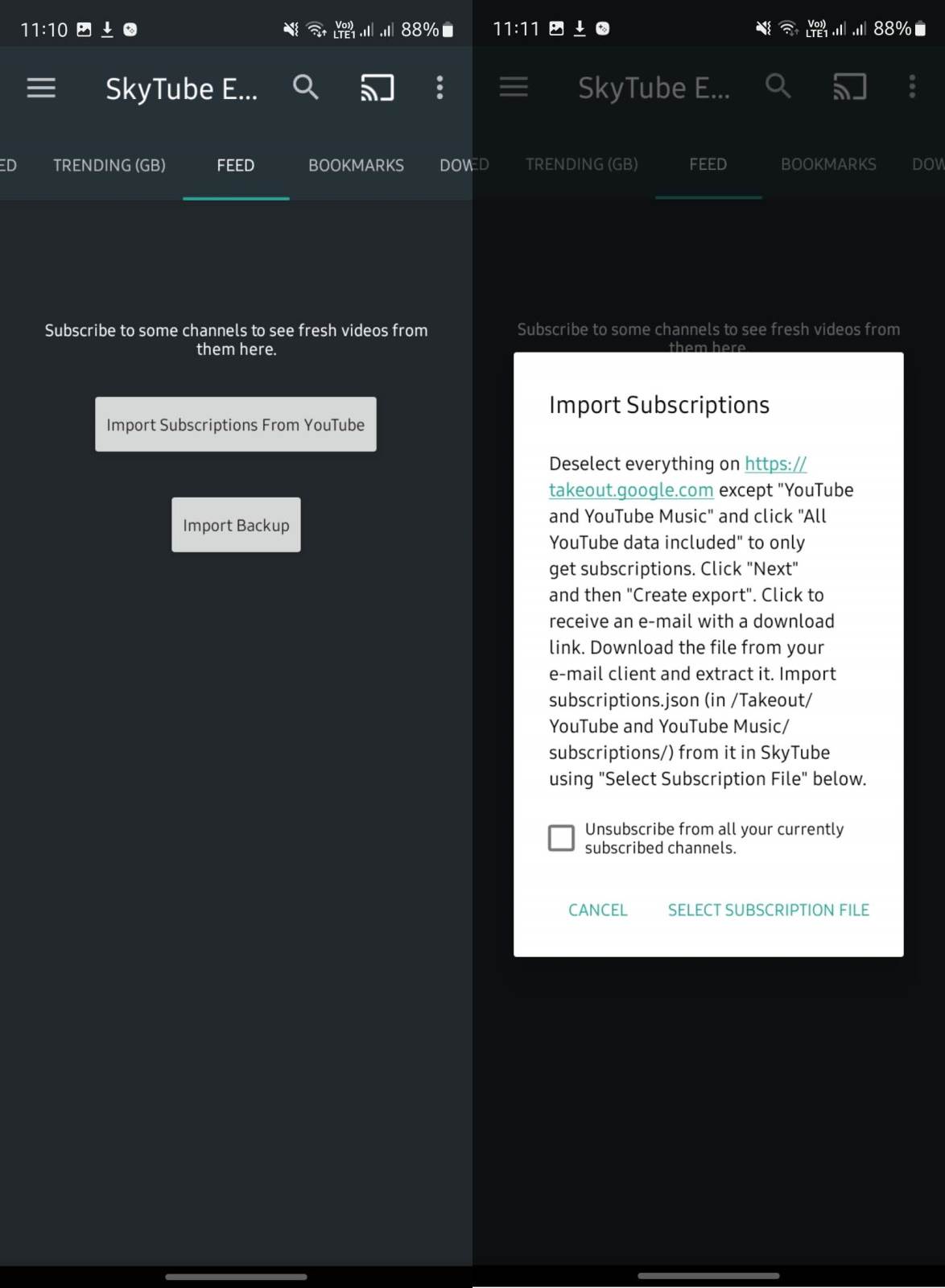Select the active FEED tab on left screen

click(x=235, y=166)
